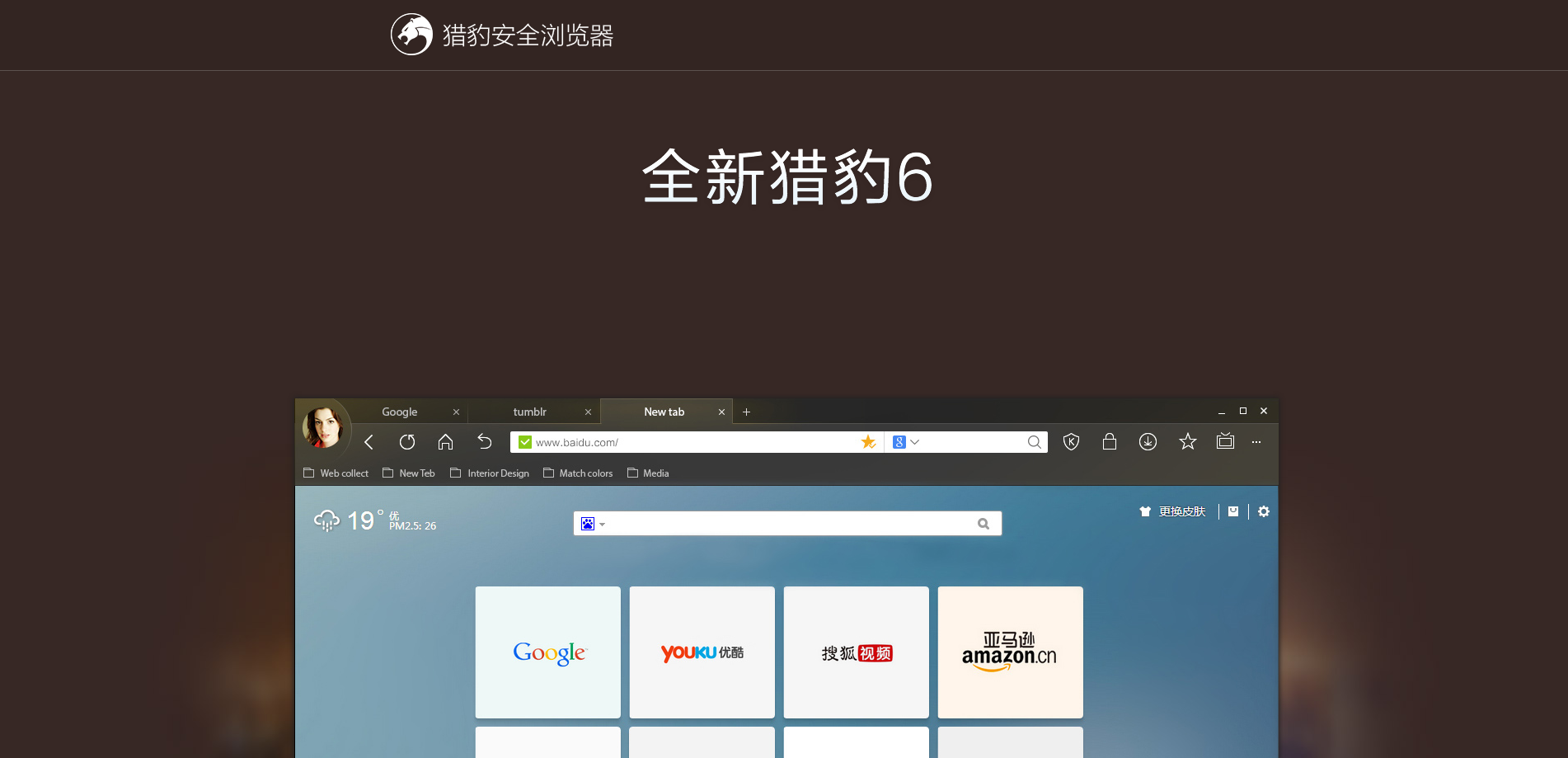Open the three-dot more menu
Viewport: 1568px width, 758px height.
(1256, 442)
